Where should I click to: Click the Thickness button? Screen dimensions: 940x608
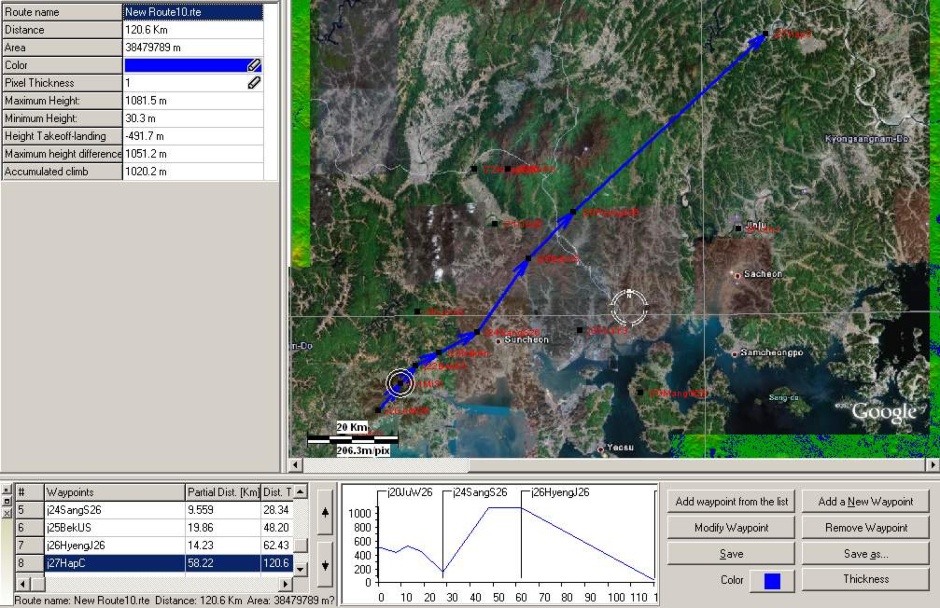coord(866,579)
